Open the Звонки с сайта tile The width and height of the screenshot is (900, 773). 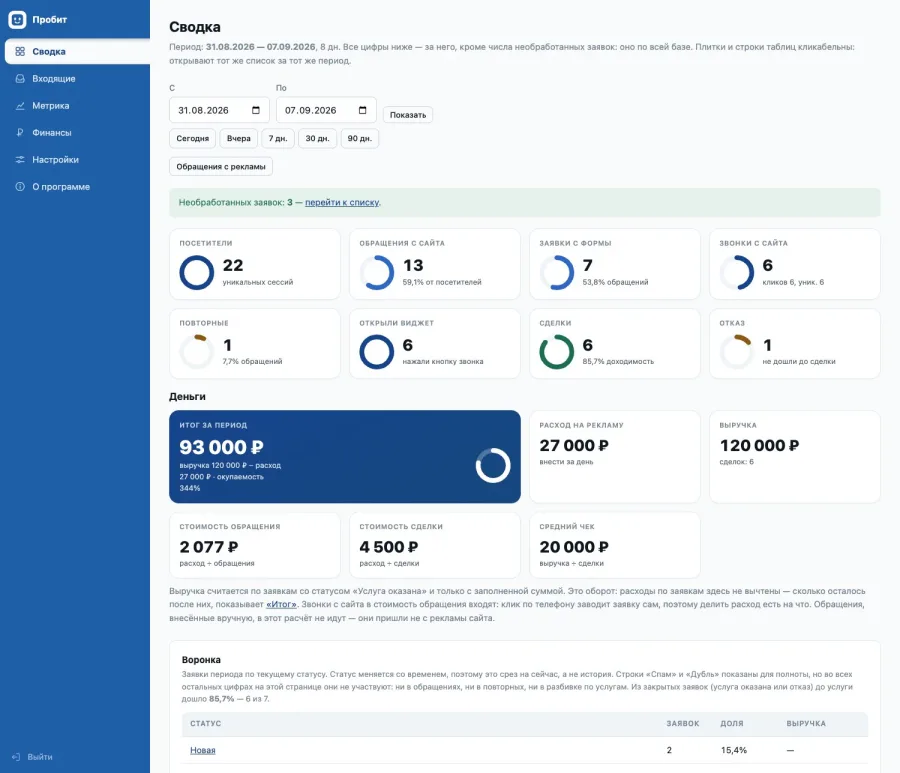coord(795,264)
